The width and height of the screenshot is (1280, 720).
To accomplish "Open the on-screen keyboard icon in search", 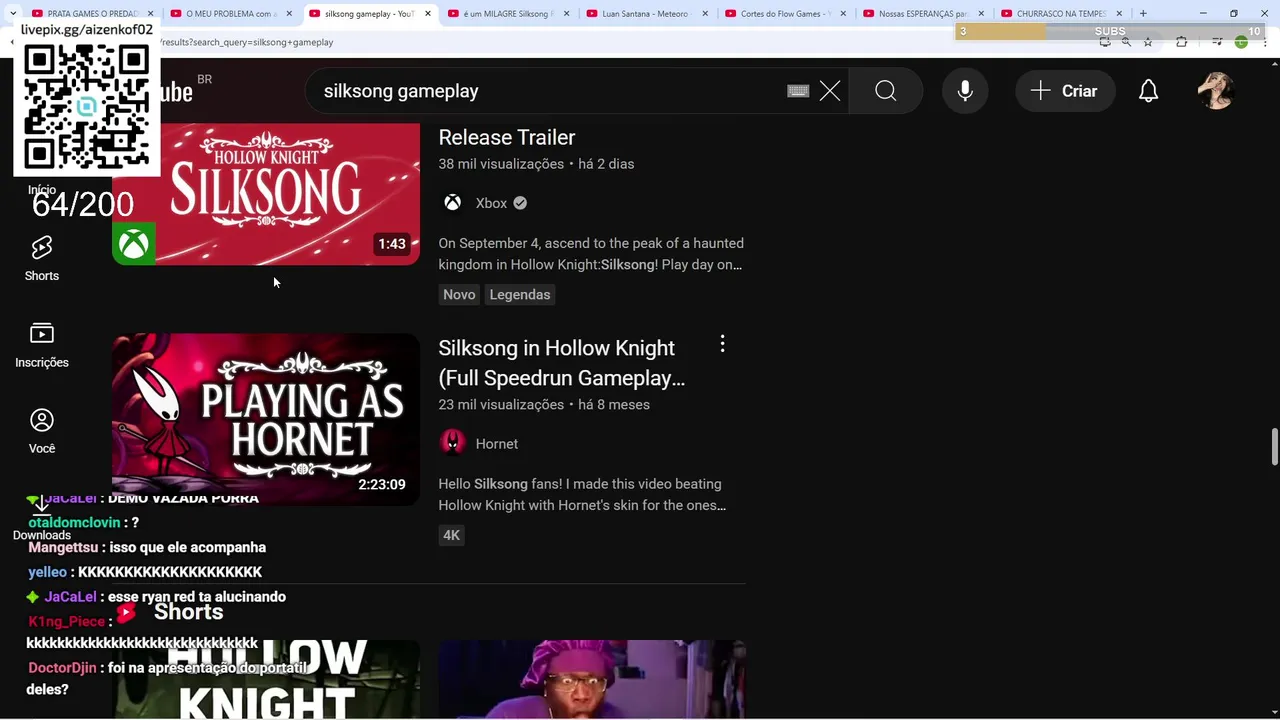I will 798,91.
